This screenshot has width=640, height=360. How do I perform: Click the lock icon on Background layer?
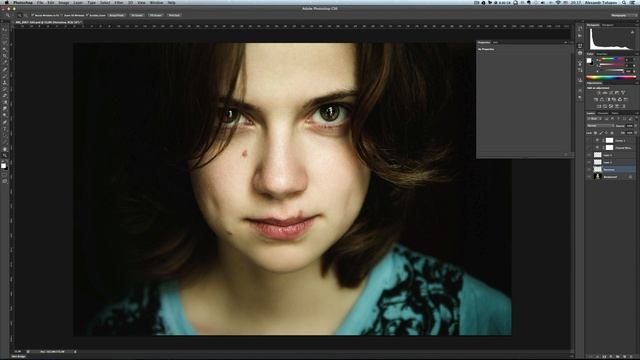click(630, 177)
